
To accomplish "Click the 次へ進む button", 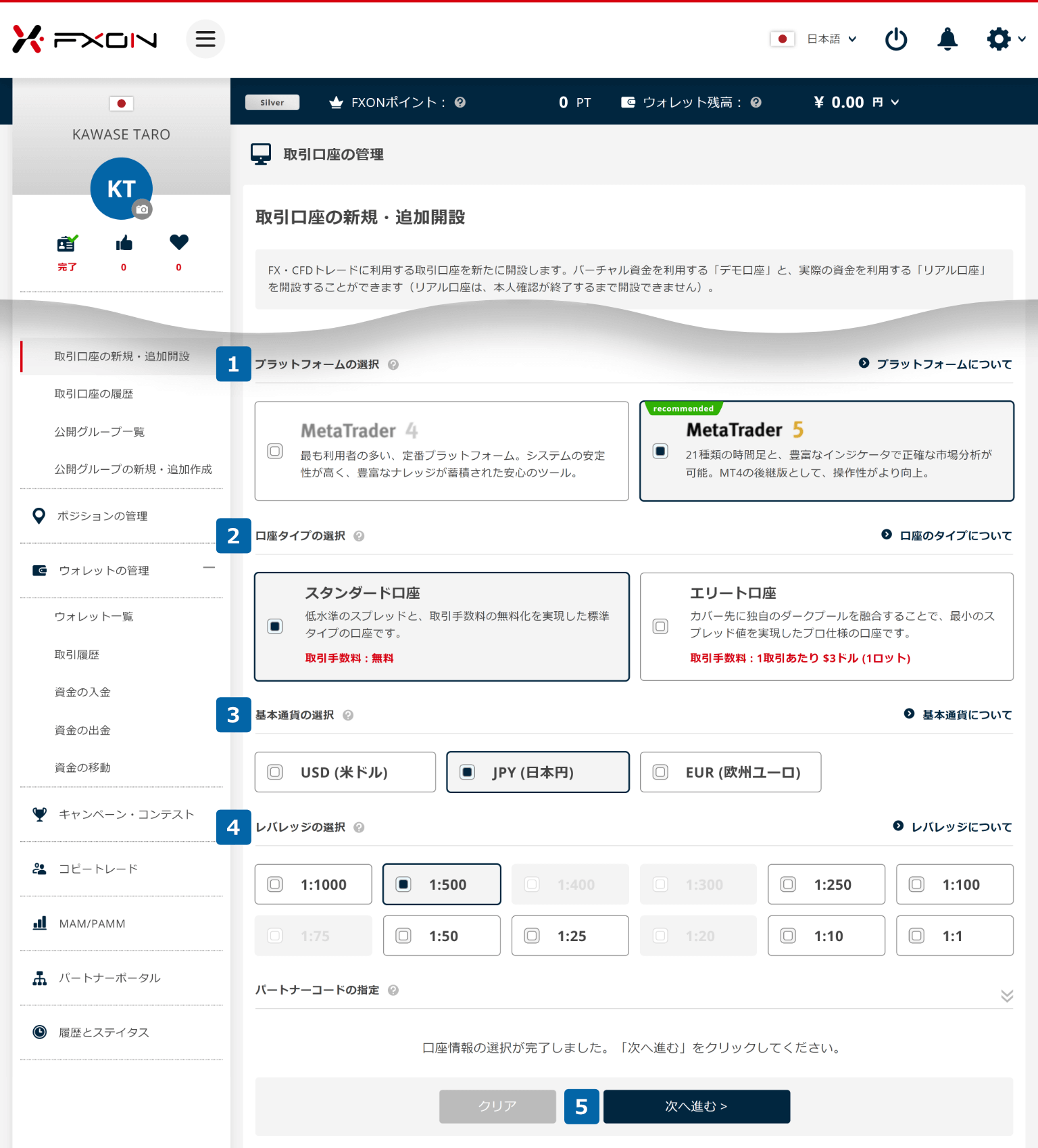I will pos(697,1106).
